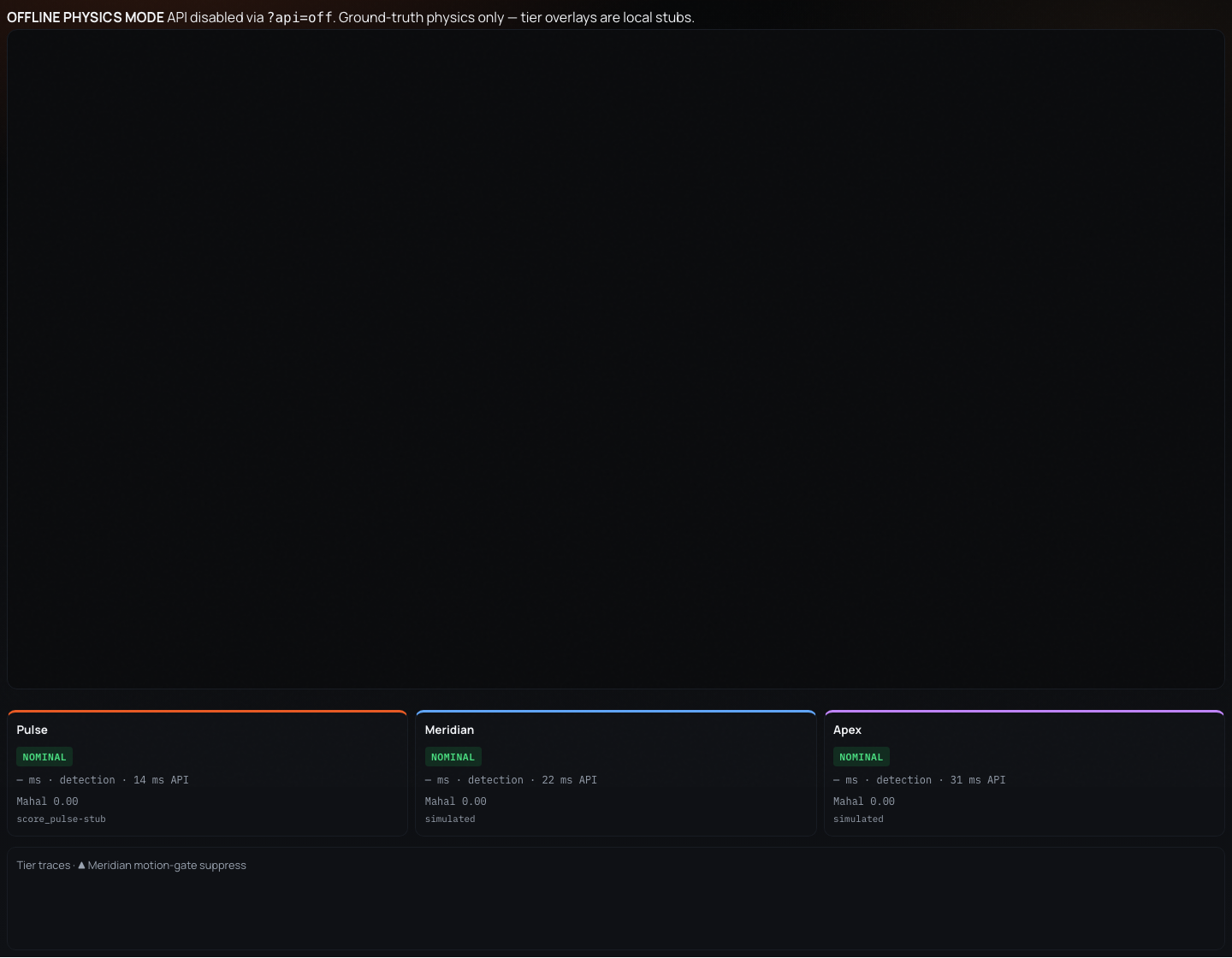Click the NOMINAL badge on Meridian card
1232x958 pixels.
(x=453, y=757)
